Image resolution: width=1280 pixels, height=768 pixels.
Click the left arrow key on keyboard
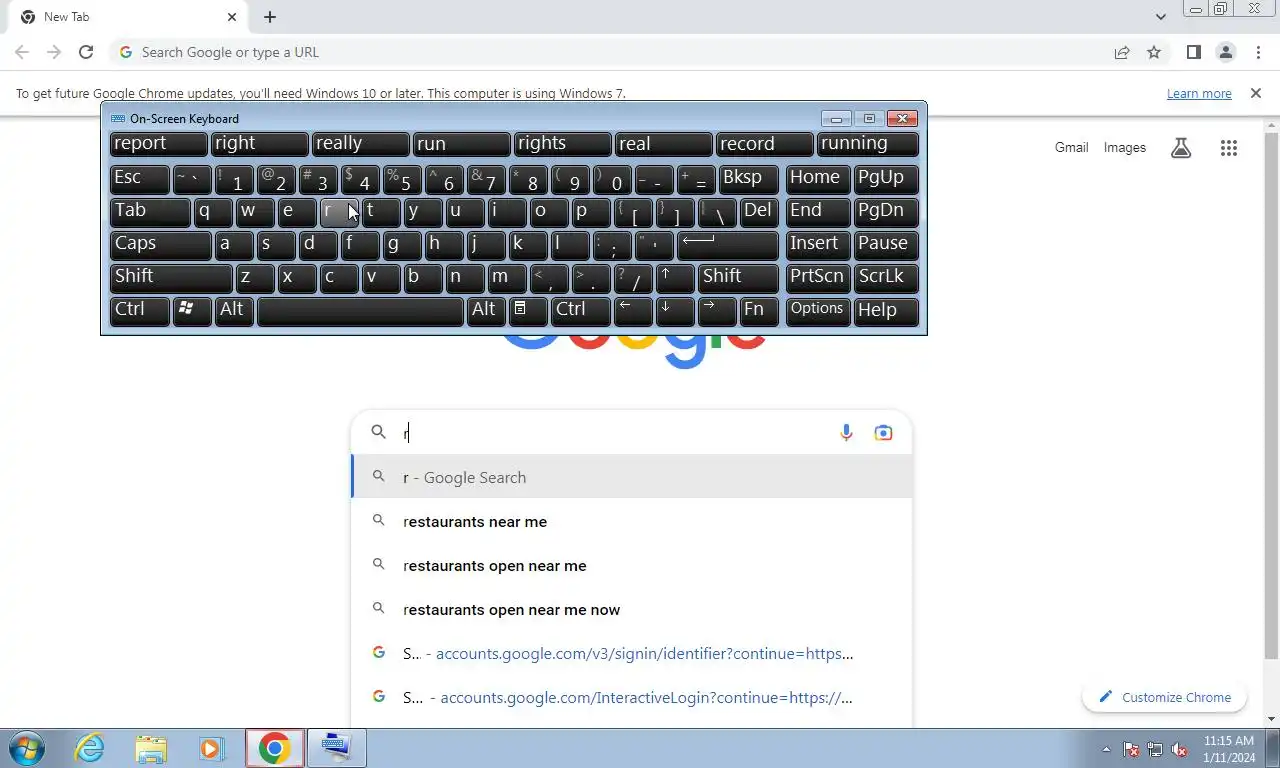tap(633, 310)
